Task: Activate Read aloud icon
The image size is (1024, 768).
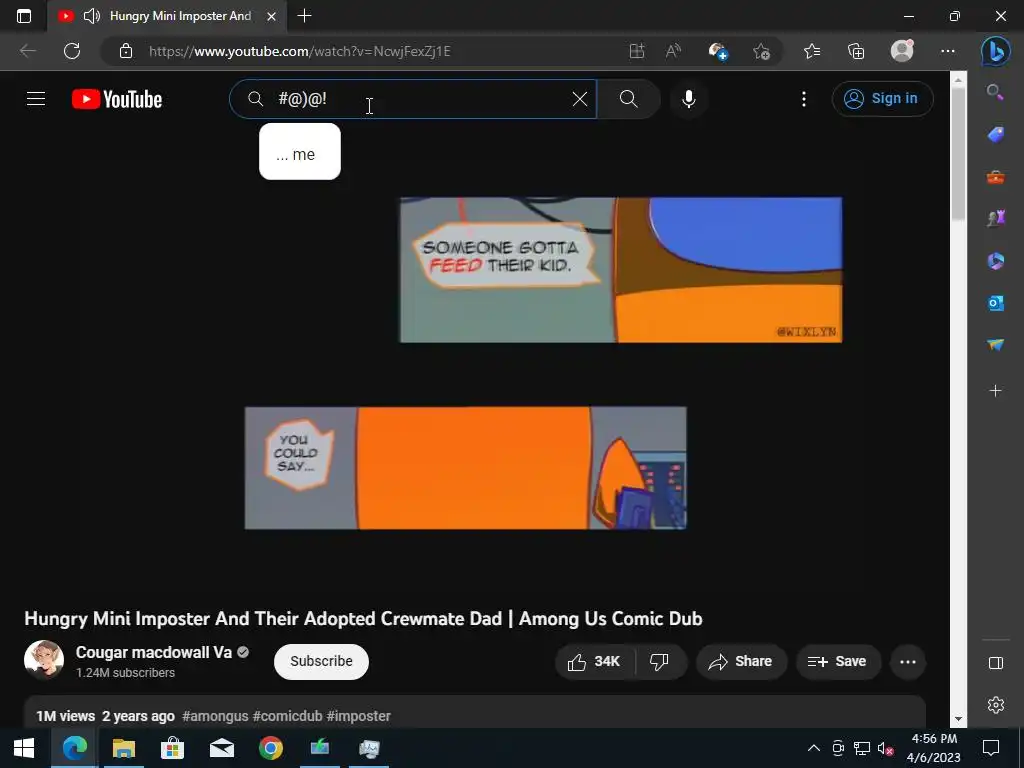Action: pyautogui.click(x=673, y=51)
